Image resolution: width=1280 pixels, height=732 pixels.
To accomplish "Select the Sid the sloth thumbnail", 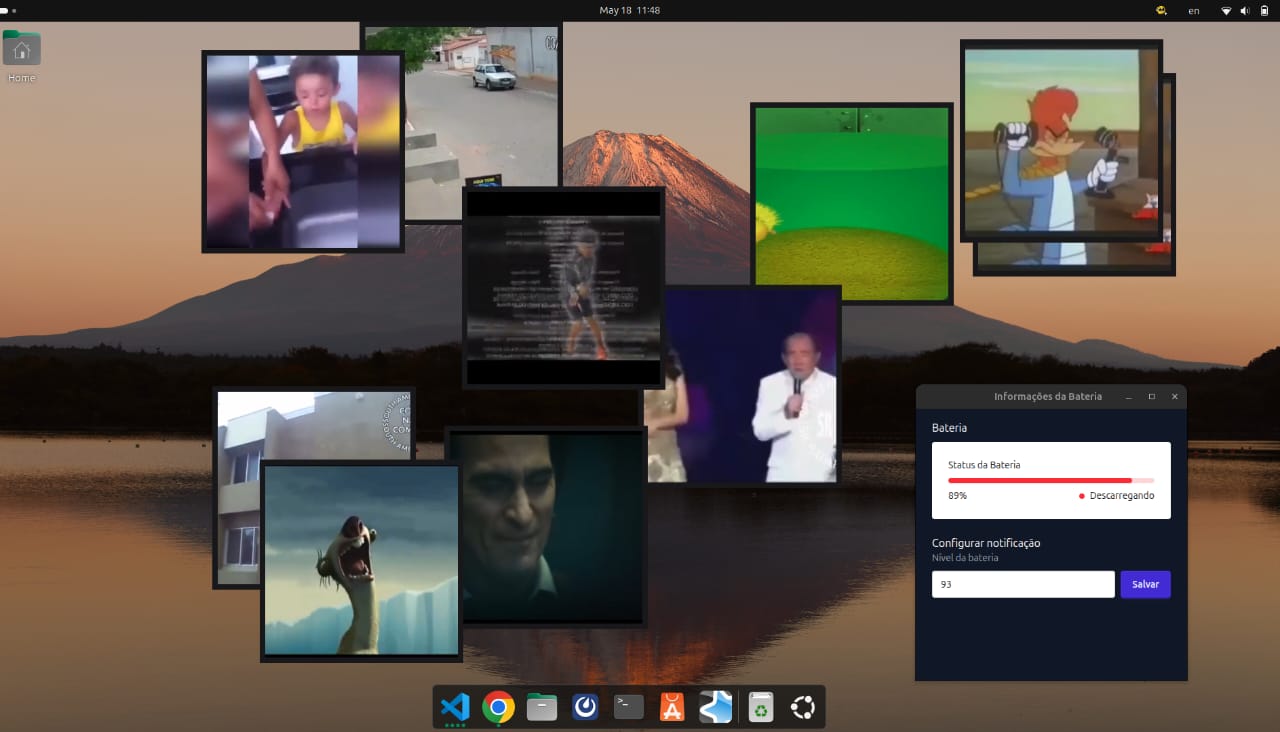I will 361,560.
